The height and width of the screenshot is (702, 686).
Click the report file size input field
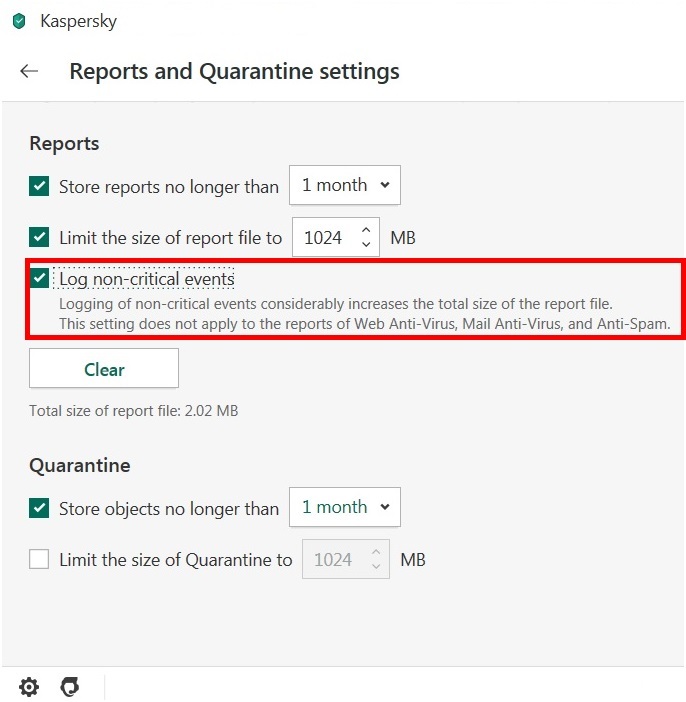[x=323, y=238]
